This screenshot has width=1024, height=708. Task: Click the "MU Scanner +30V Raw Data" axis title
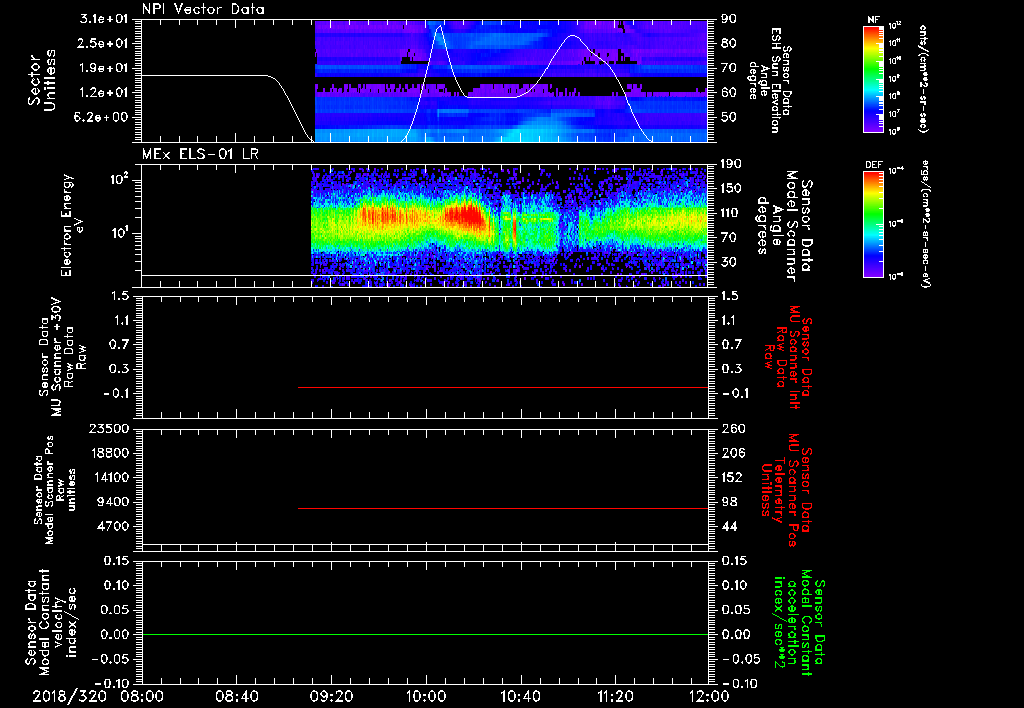pos(62,357)
